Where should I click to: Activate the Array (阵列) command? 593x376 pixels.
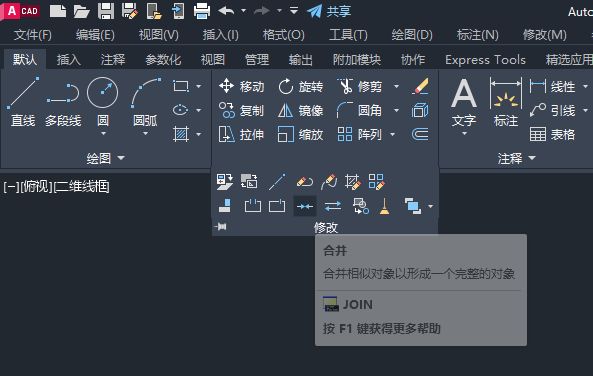pos(360,134)
